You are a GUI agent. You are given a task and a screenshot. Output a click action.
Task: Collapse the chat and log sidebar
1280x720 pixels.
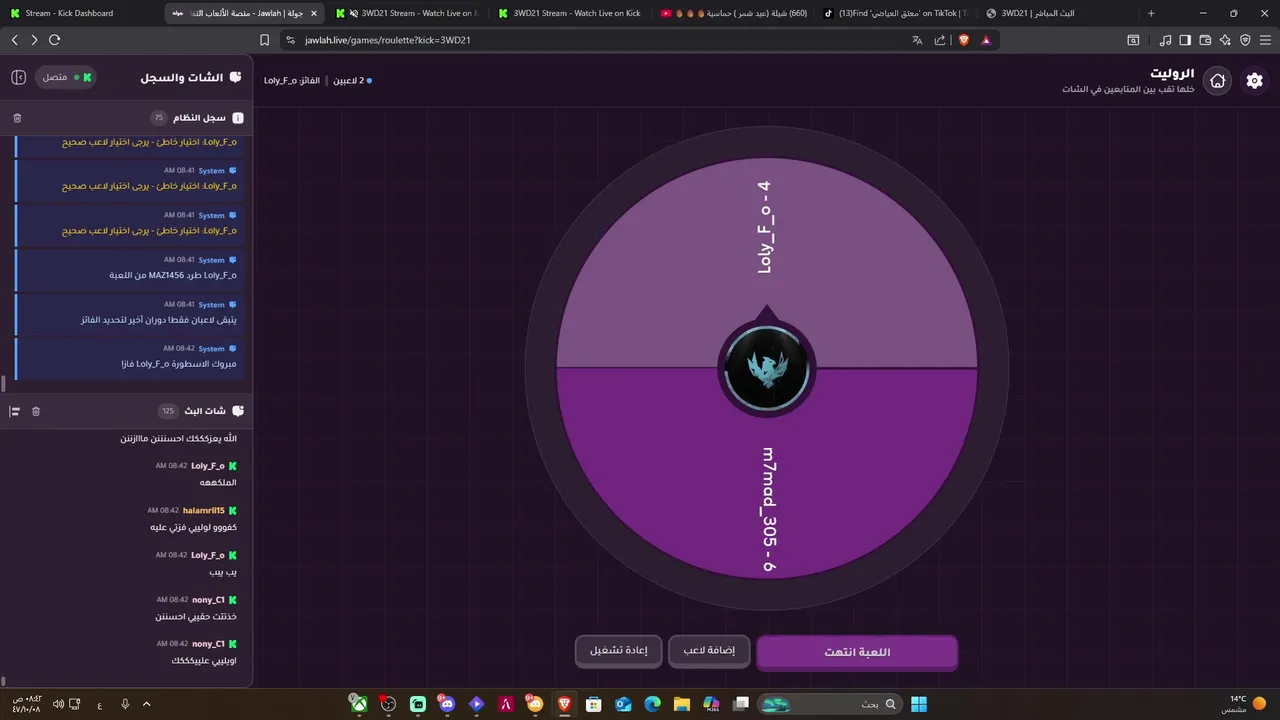pyautogui.click(x=18, y=77)
